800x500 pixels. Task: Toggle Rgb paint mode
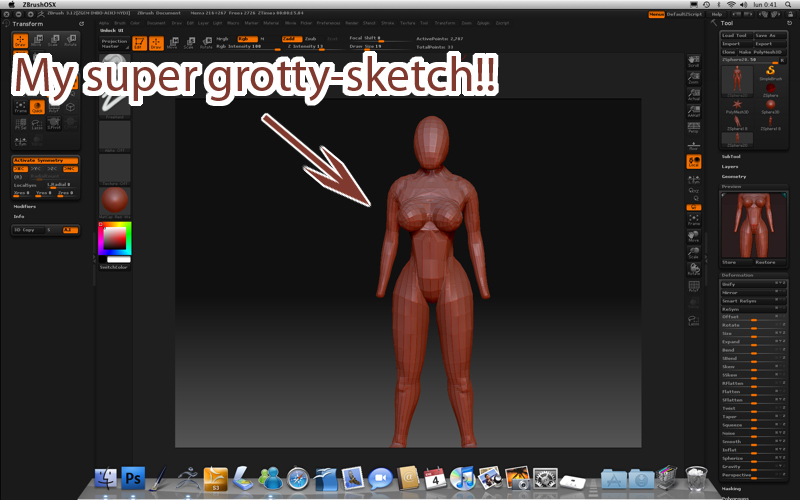pos(247,39)
